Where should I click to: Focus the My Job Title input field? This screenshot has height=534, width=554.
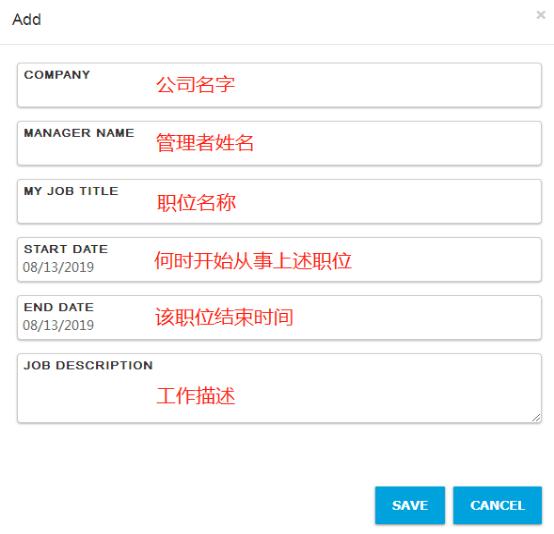279,201
